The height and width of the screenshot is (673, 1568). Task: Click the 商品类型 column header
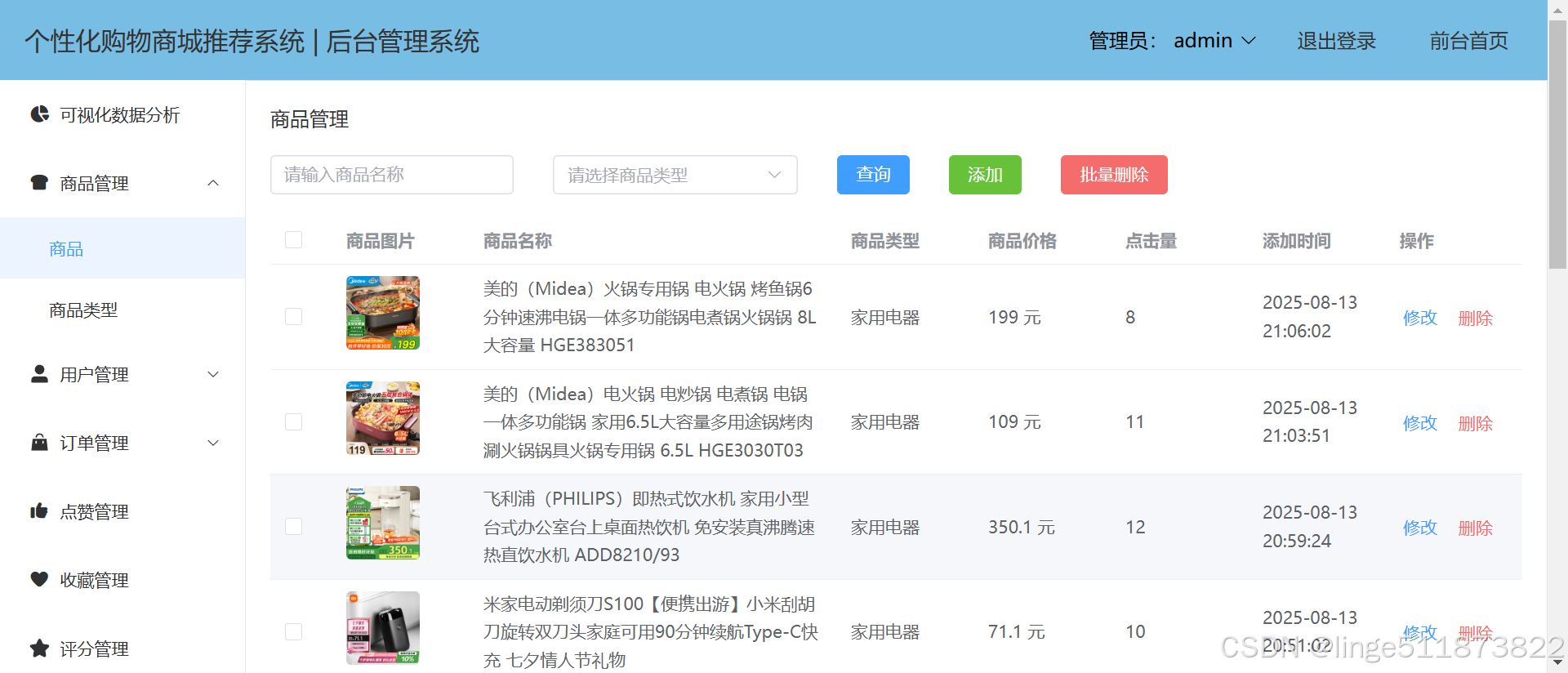[884, 241]
